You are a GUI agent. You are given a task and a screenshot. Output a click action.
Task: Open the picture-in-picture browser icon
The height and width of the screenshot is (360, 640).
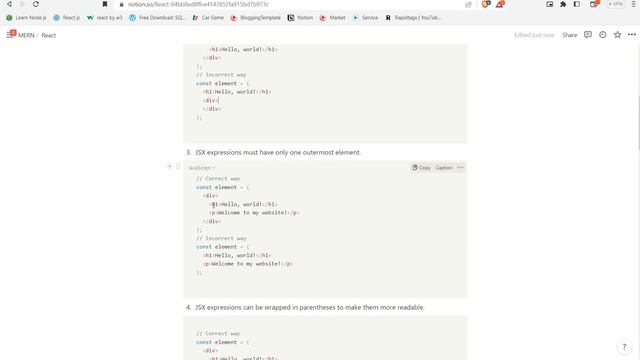click(x=550, y=4)
